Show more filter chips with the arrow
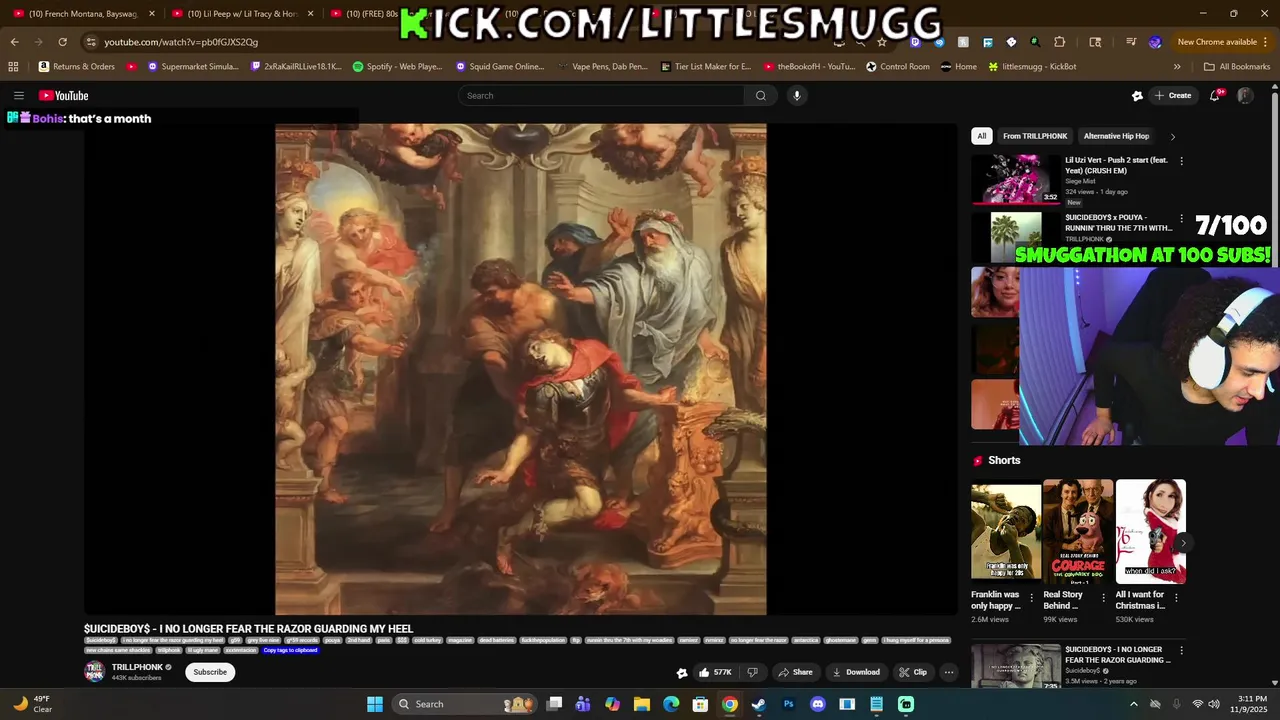This screenshot has height=720, width=1280. [1173, 136]
